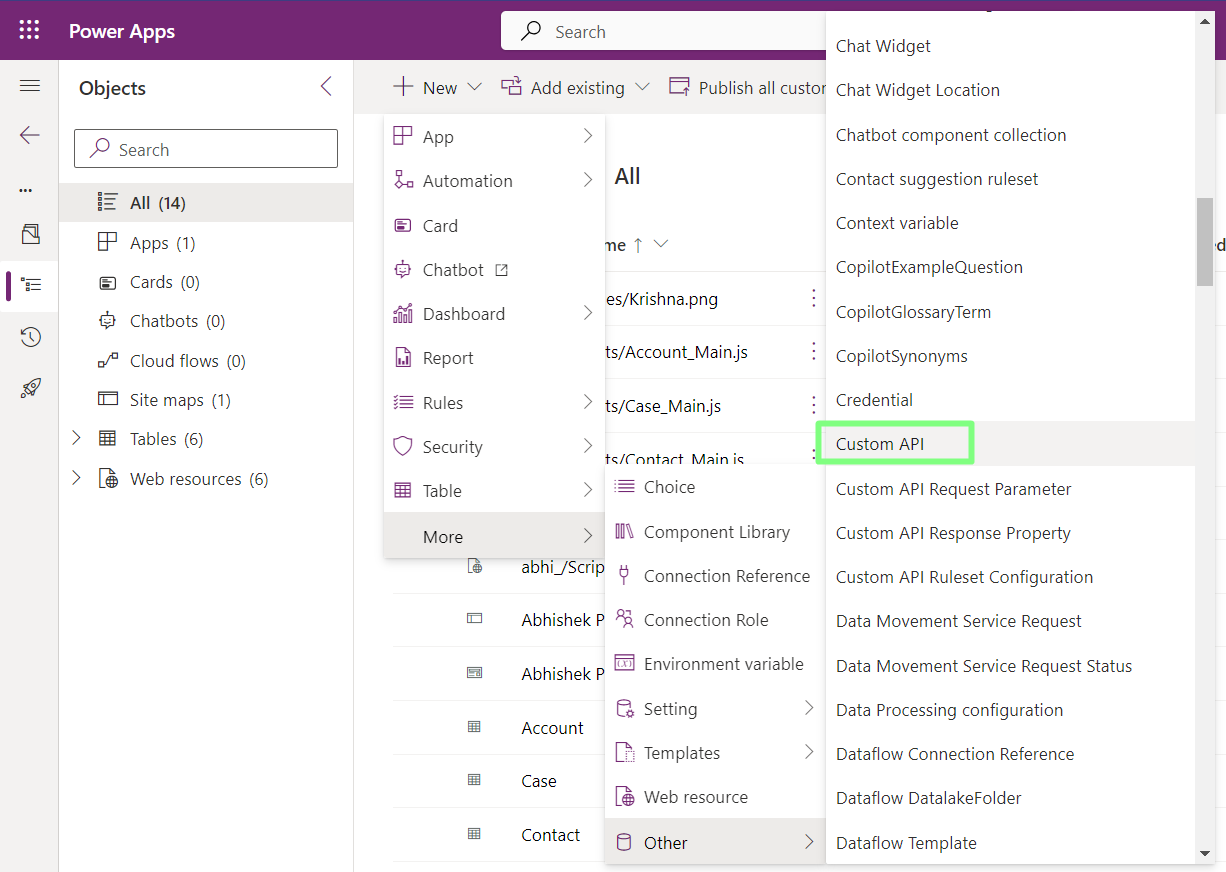The width and height of the screenshot is (1226, 872).
Task: Open more options for Case_Main.js row
Action: point(814,405)
